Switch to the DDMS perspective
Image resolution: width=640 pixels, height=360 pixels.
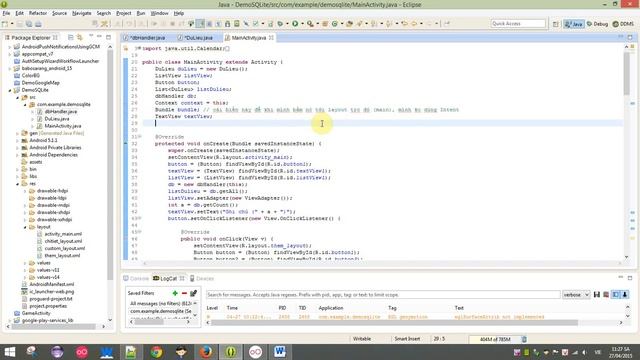(623, 24)
